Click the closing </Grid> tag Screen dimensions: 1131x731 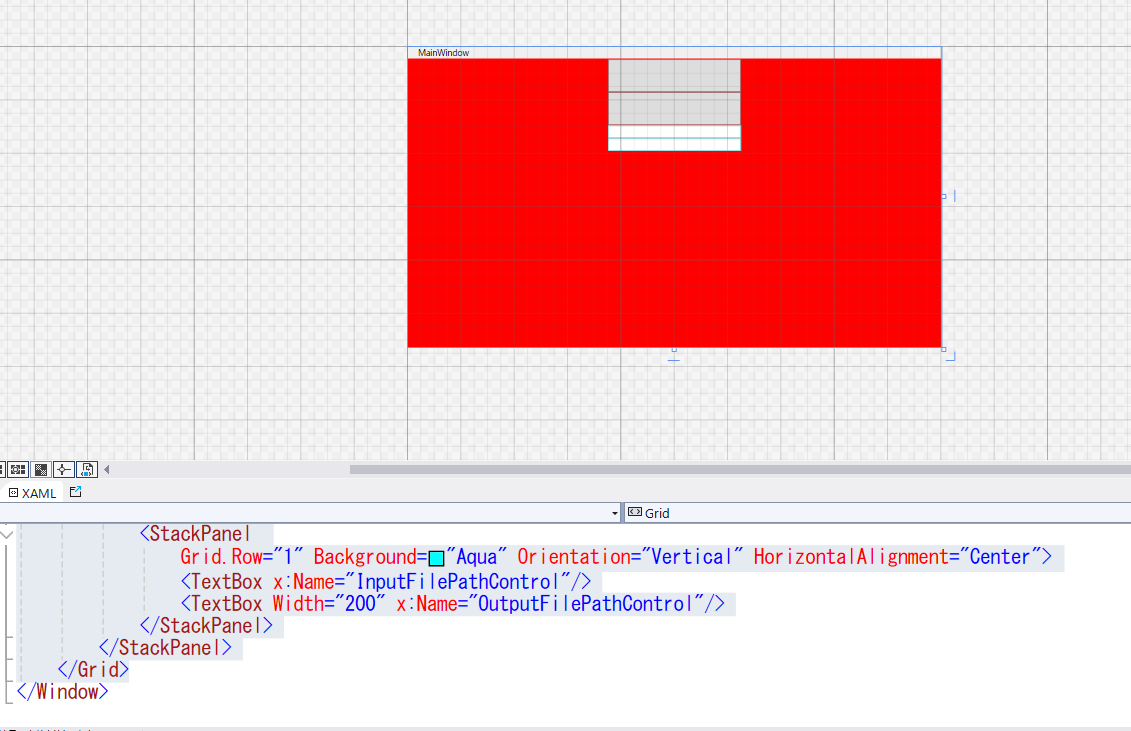[x=93, y=670]
